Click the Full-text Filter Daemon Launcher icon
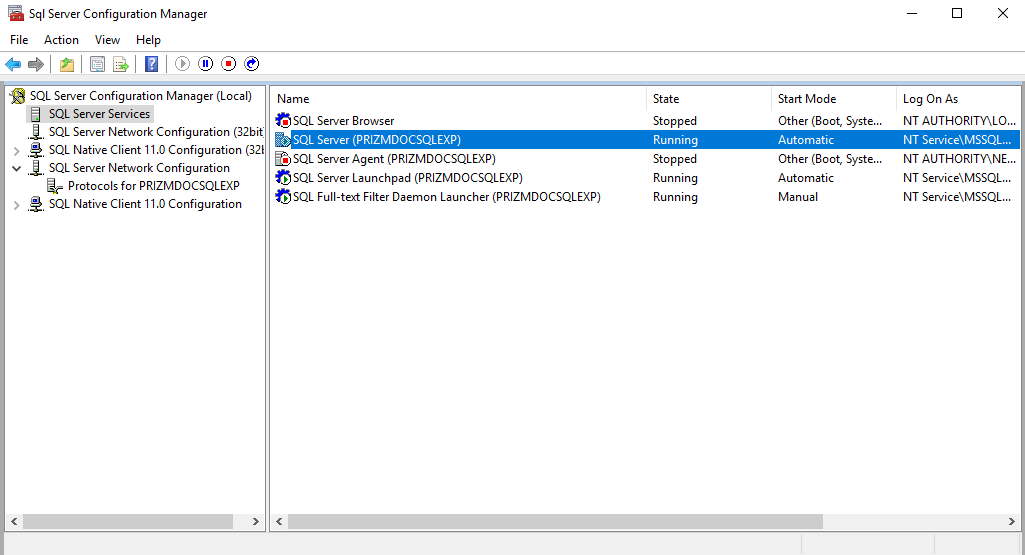 (283, 197)
